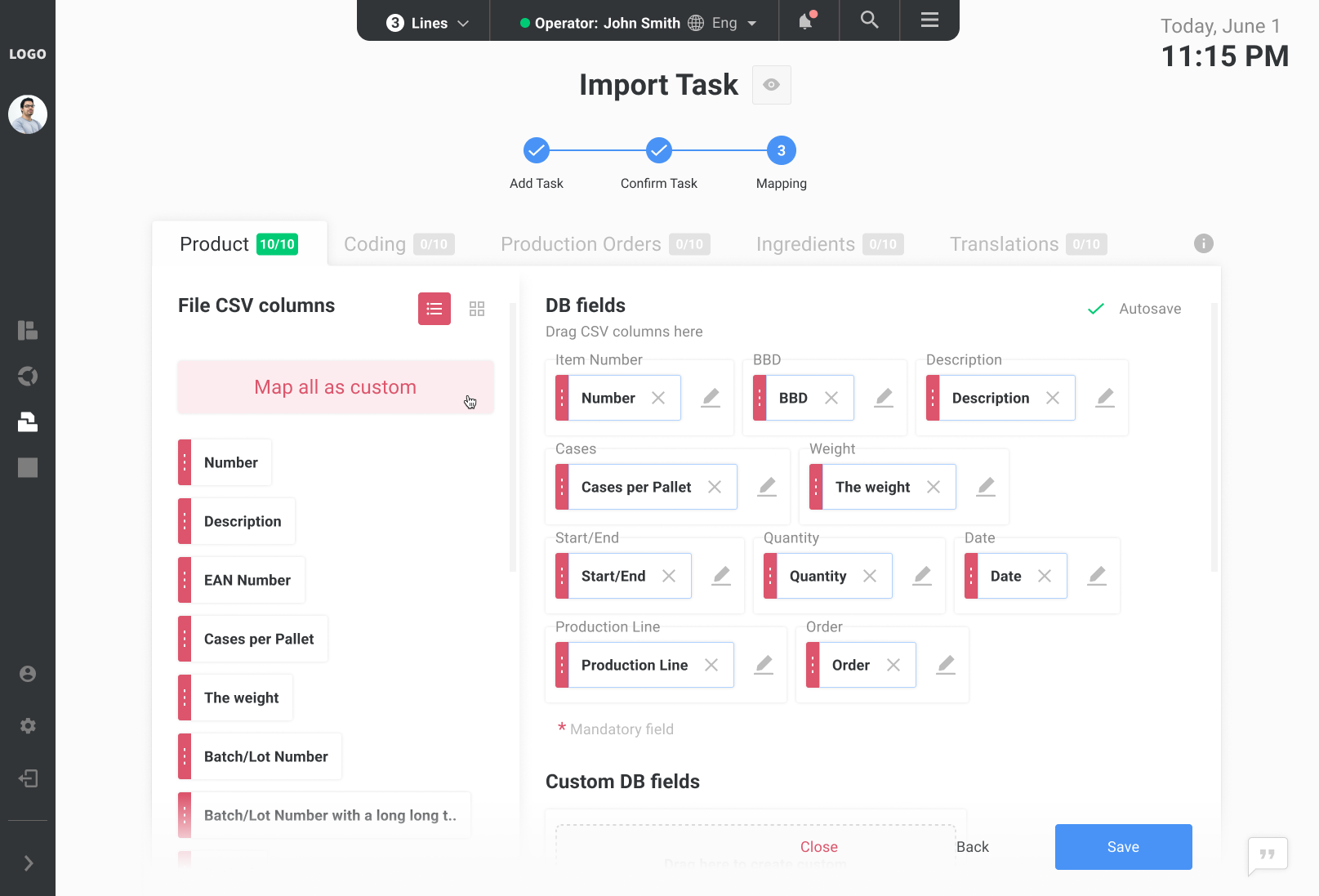The width and height of the screenshot is (1319, 896).
Task: Edit the Start/End field mapping
Action: [x=721, y=576]
